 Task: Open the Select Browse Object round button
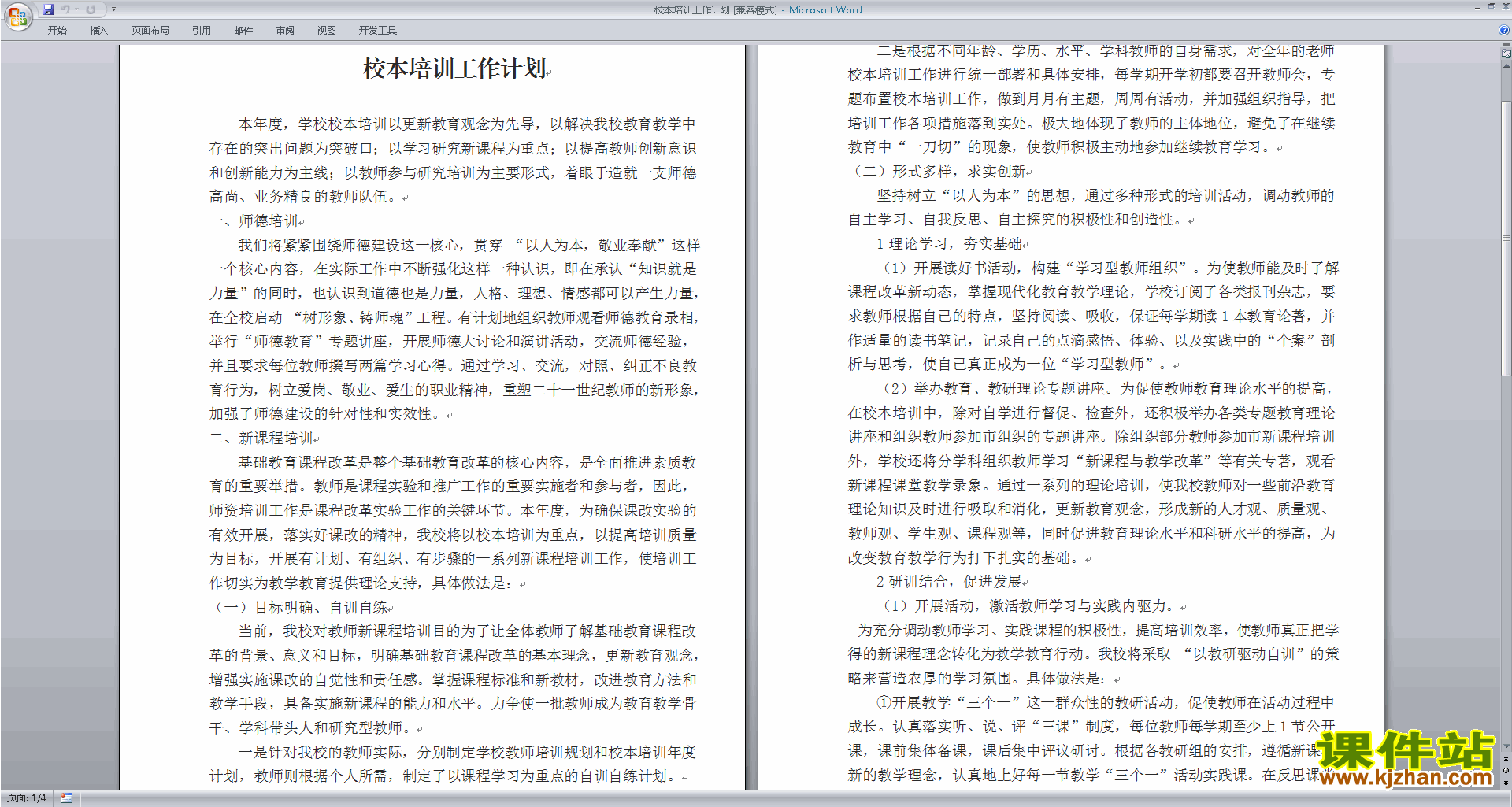(1506, 770)
